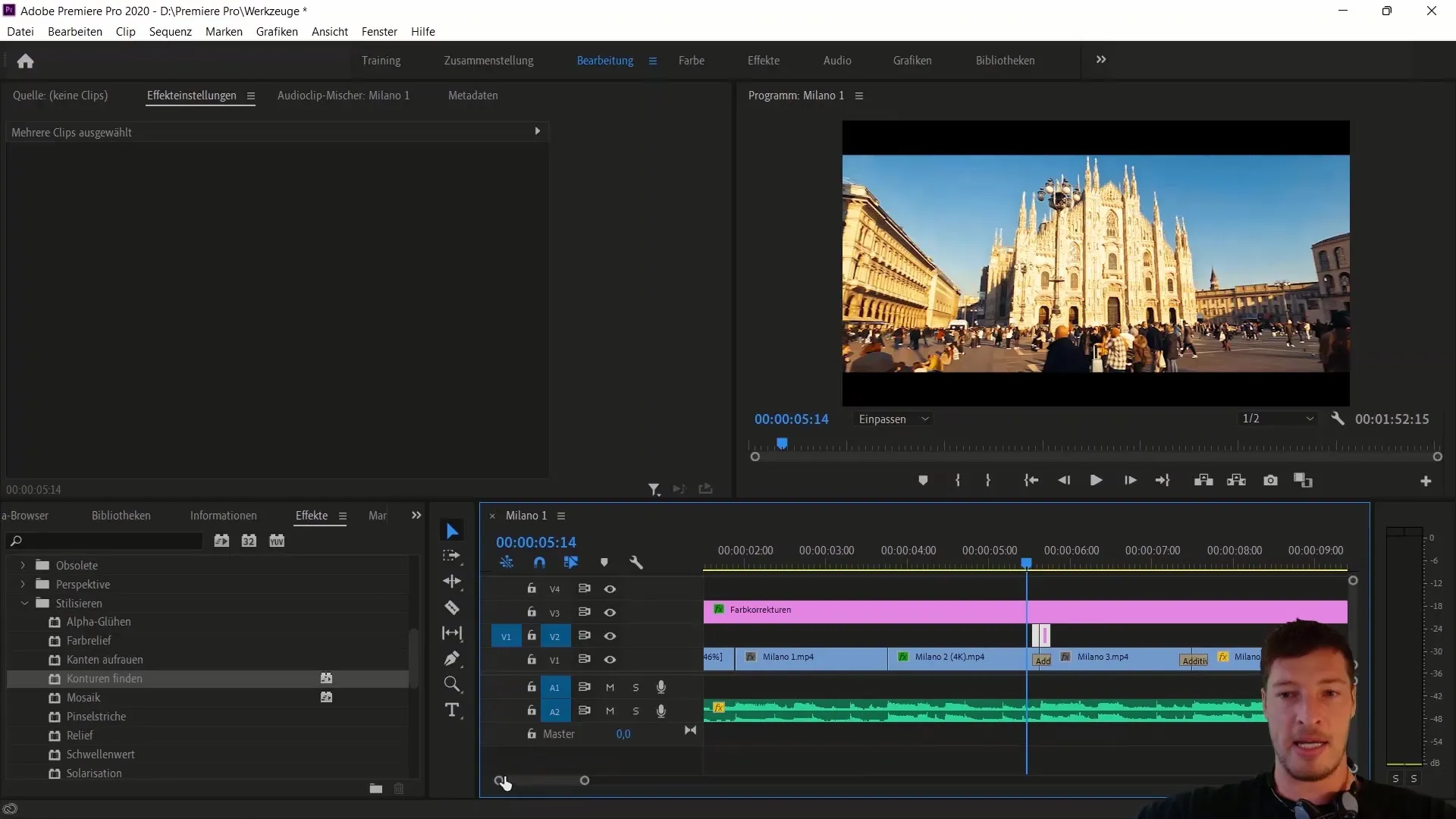
Task: Hide track V2 with eye icon
Action: pyautogui.click(x=610, y=636)
